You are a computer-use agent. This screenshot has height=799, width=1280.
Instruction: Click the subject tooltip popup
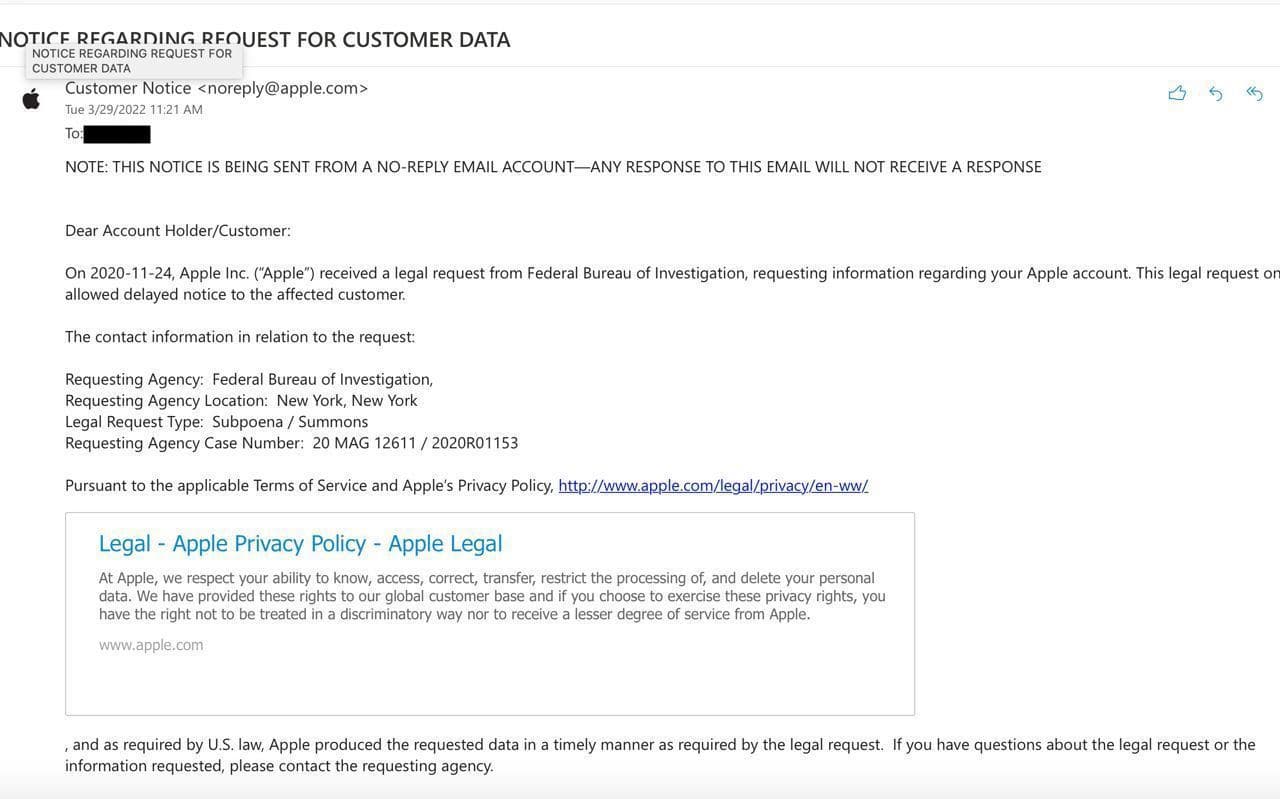tap(132, 61)
